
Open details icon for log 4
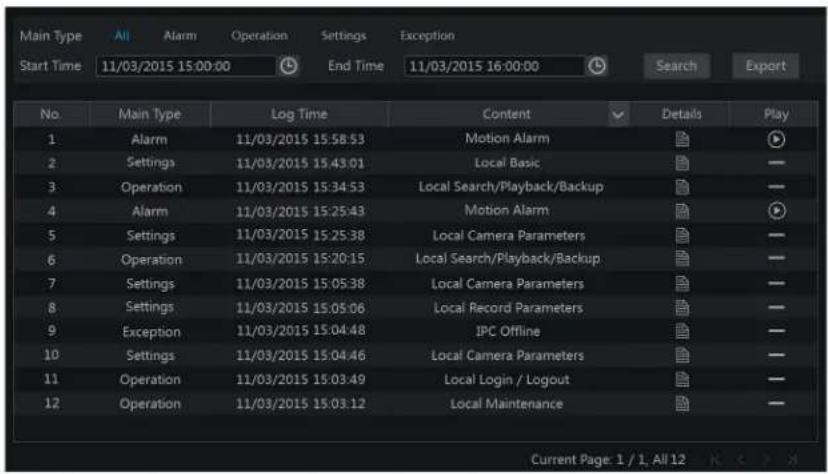tap(682, 211)
